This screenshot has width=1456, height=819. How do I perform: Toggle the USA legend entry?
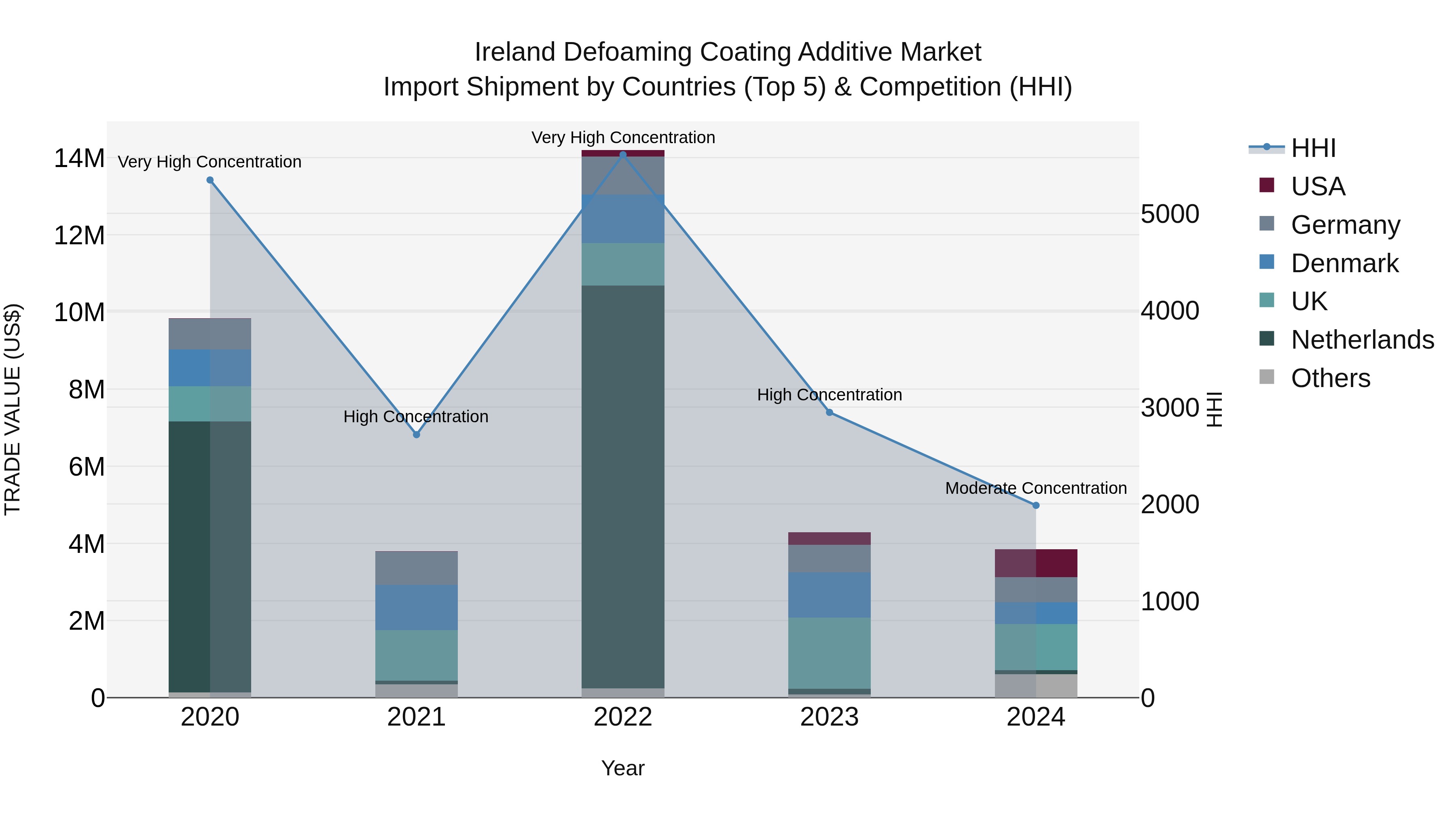coord(1302,186)
